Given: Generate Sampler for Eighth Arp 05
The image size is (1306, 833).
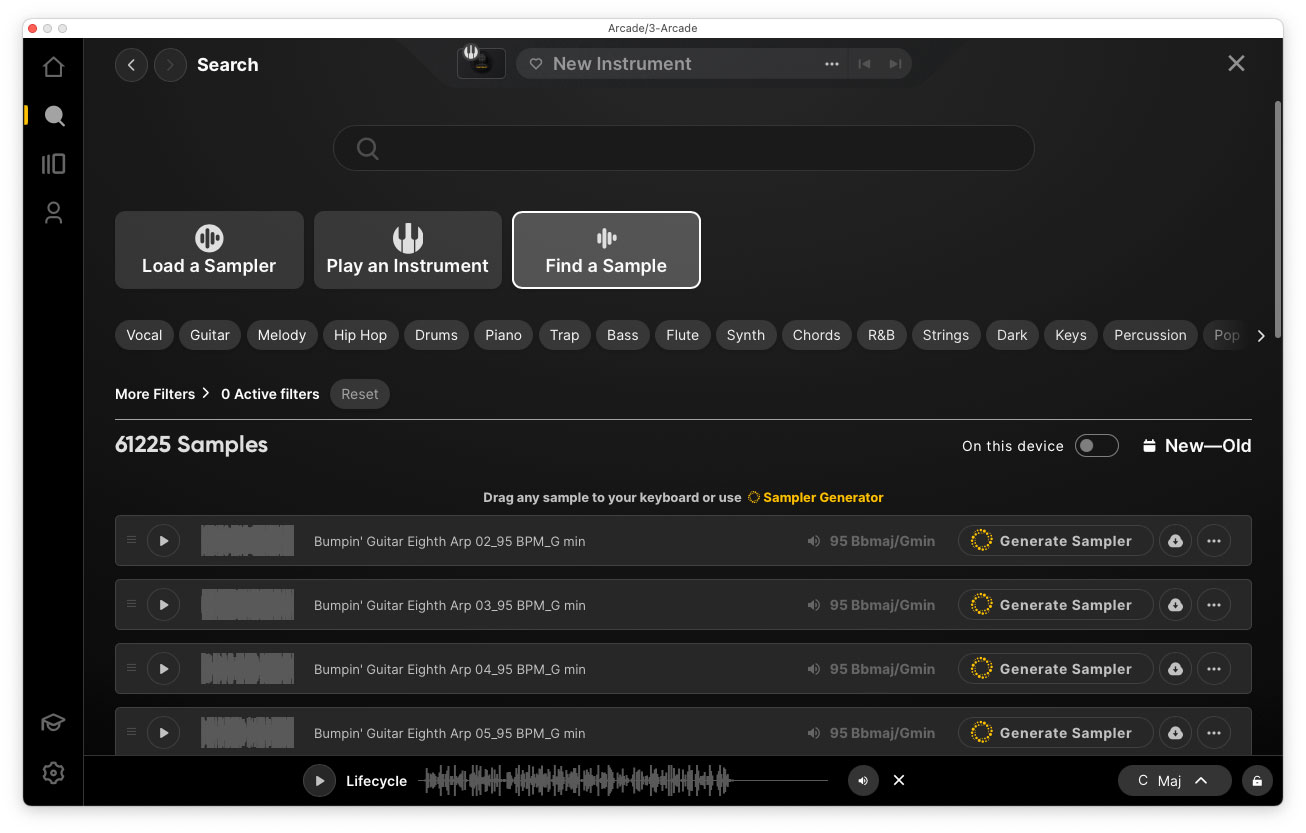Looking at the screenshot, I should tap(1055, 733).
